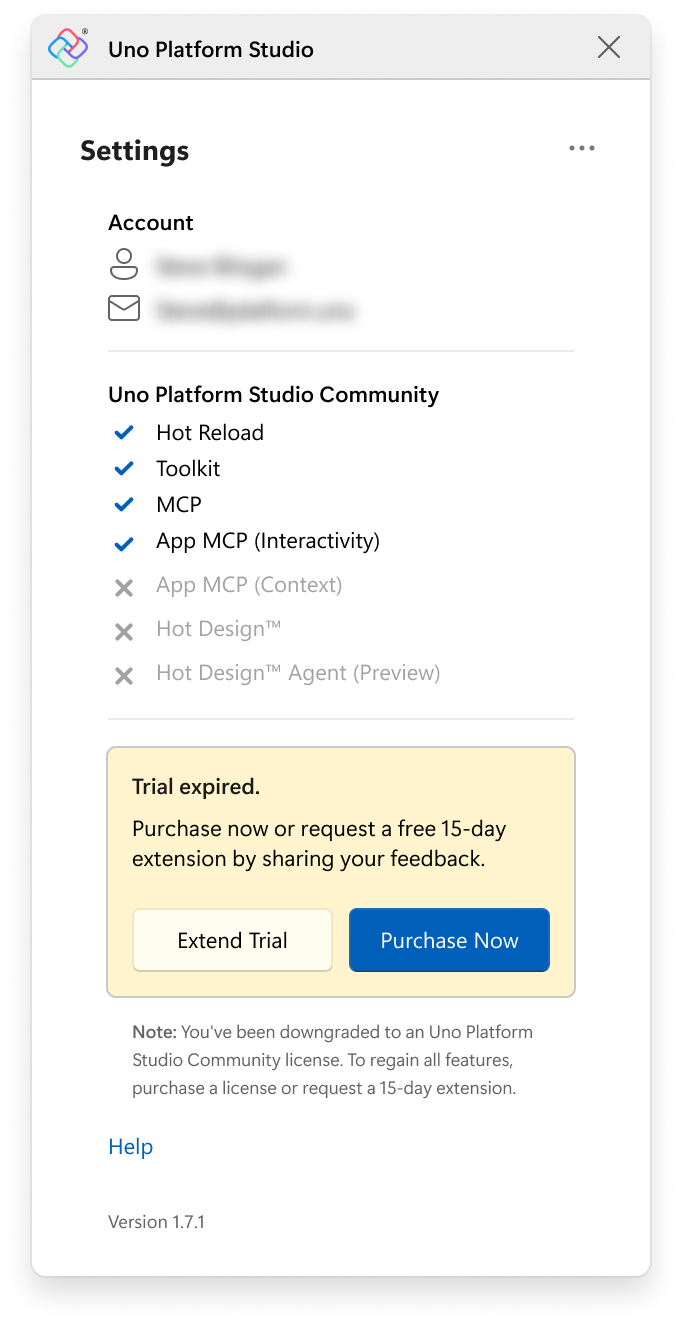Click the Hot Reload checkmark icon
Screen dimensions: 682x1324
tap(124, 433)
